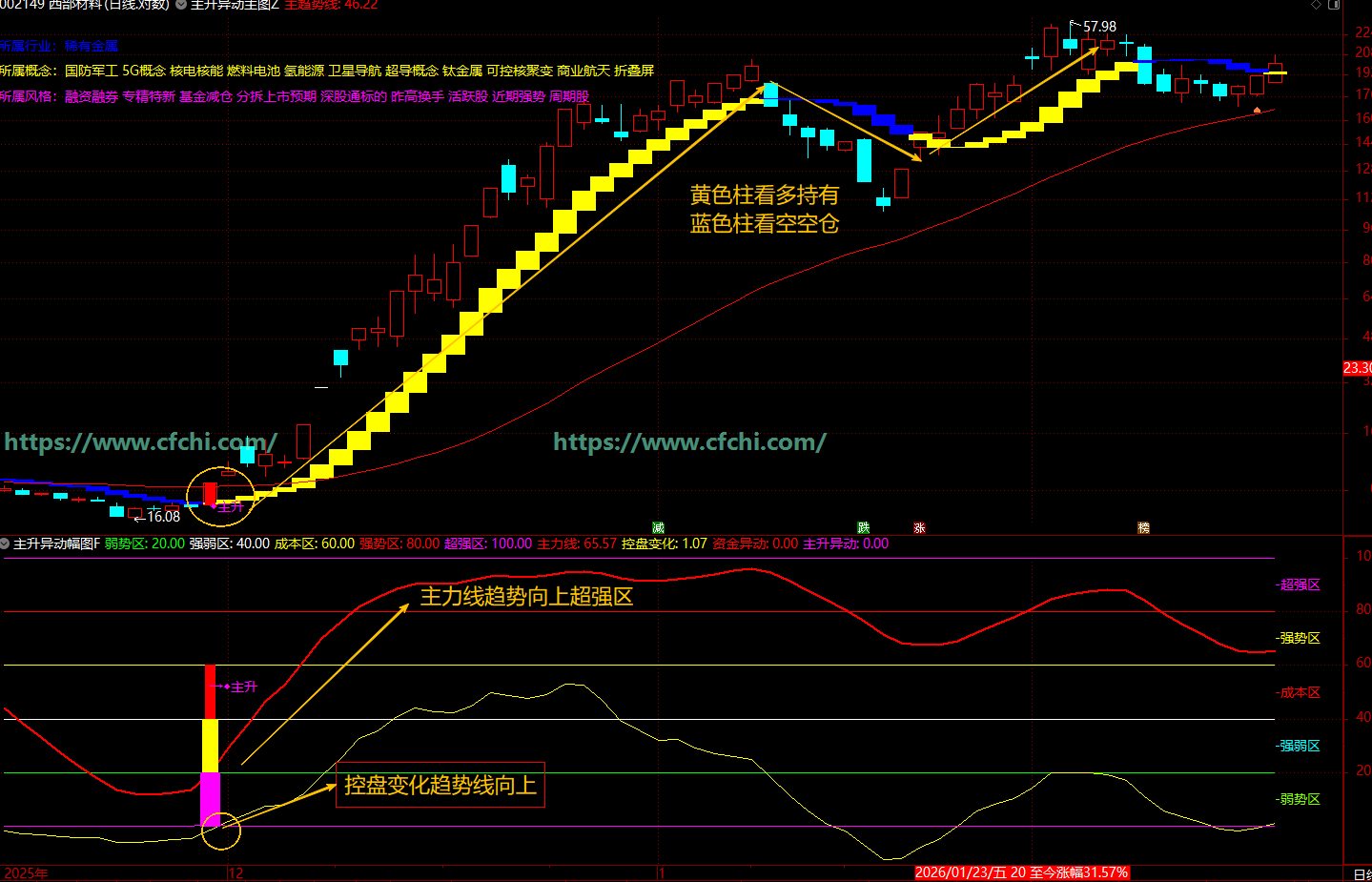Click the green 减 info marker
1372x882 pixels.
(658, 527)
